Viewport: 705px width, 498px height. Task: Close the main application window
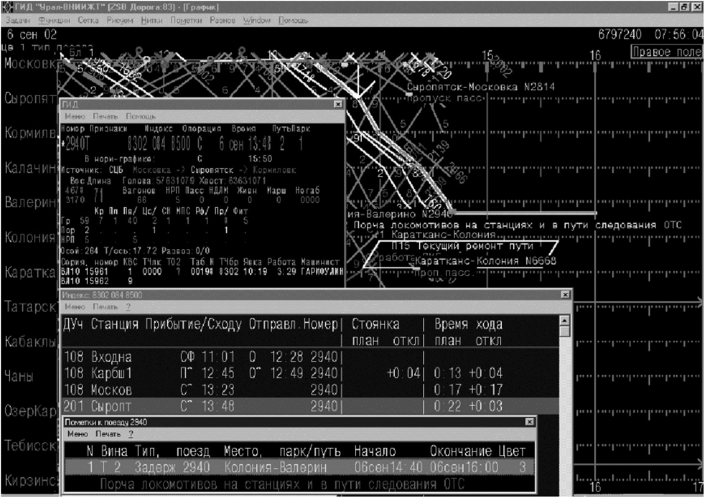tap(696, 6)
